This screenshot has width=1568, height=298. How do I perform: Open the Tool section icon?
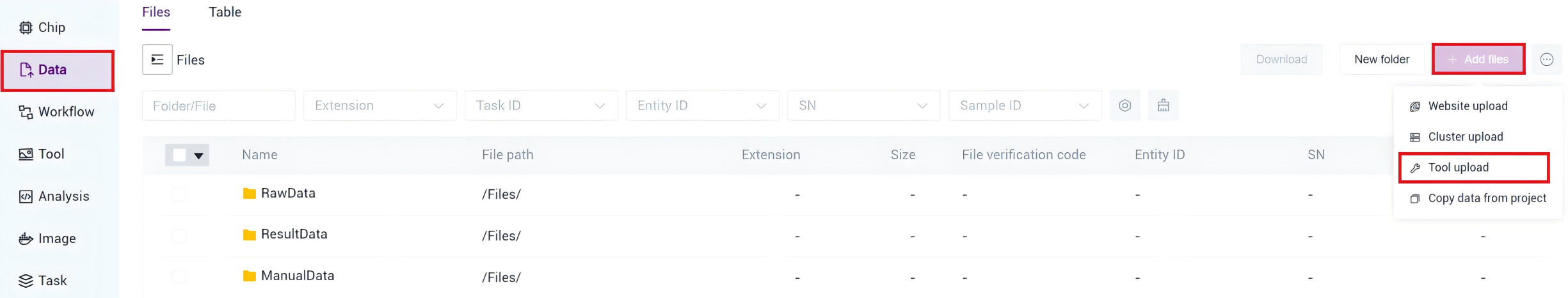[26, 154]
